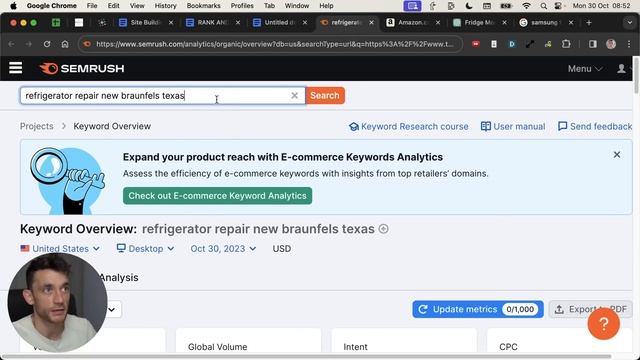The width and height of the screenshot is (640, 360).
Task: Click the red extension icon in toolbar
Action: tap(476, 44)
